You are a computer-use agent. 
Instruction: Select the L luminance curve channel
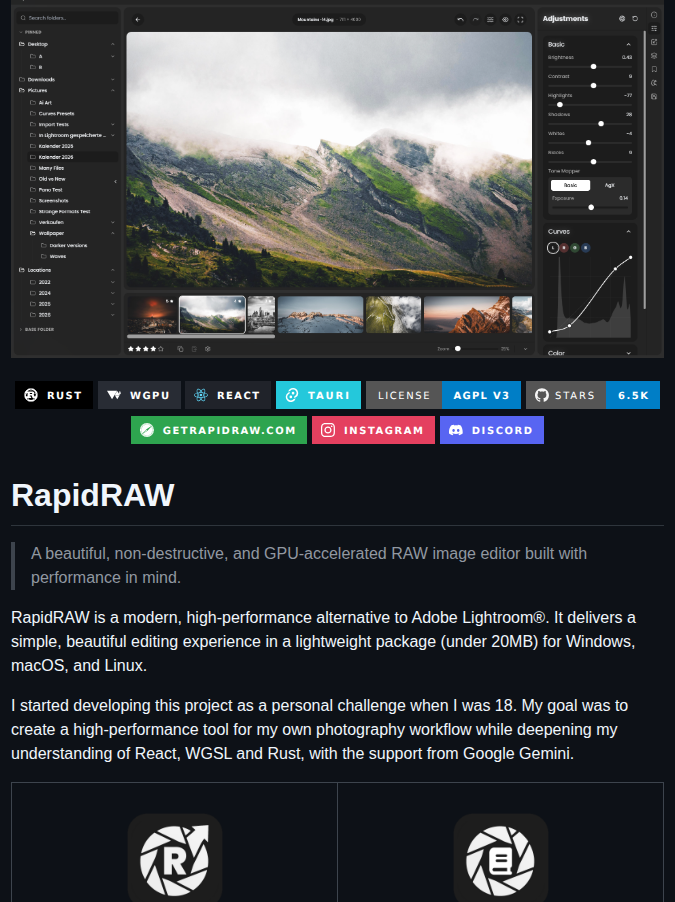(553, 248)
